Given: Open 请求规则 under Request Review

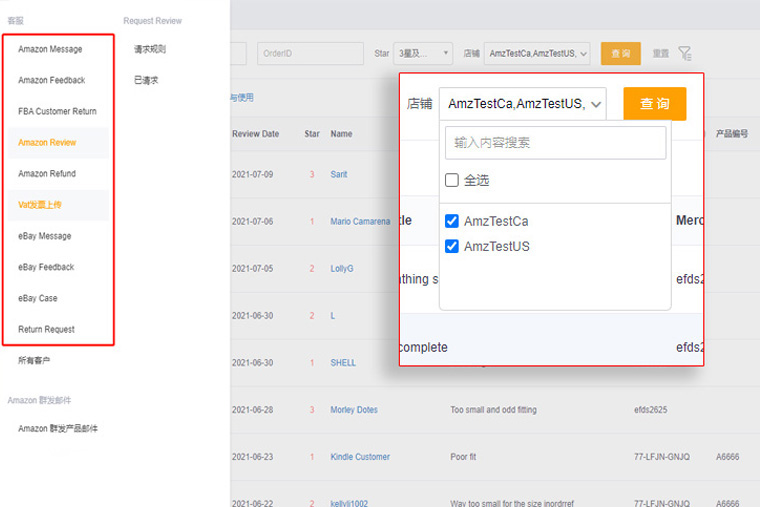Looking at the screenshot, I should pos(150,49).
